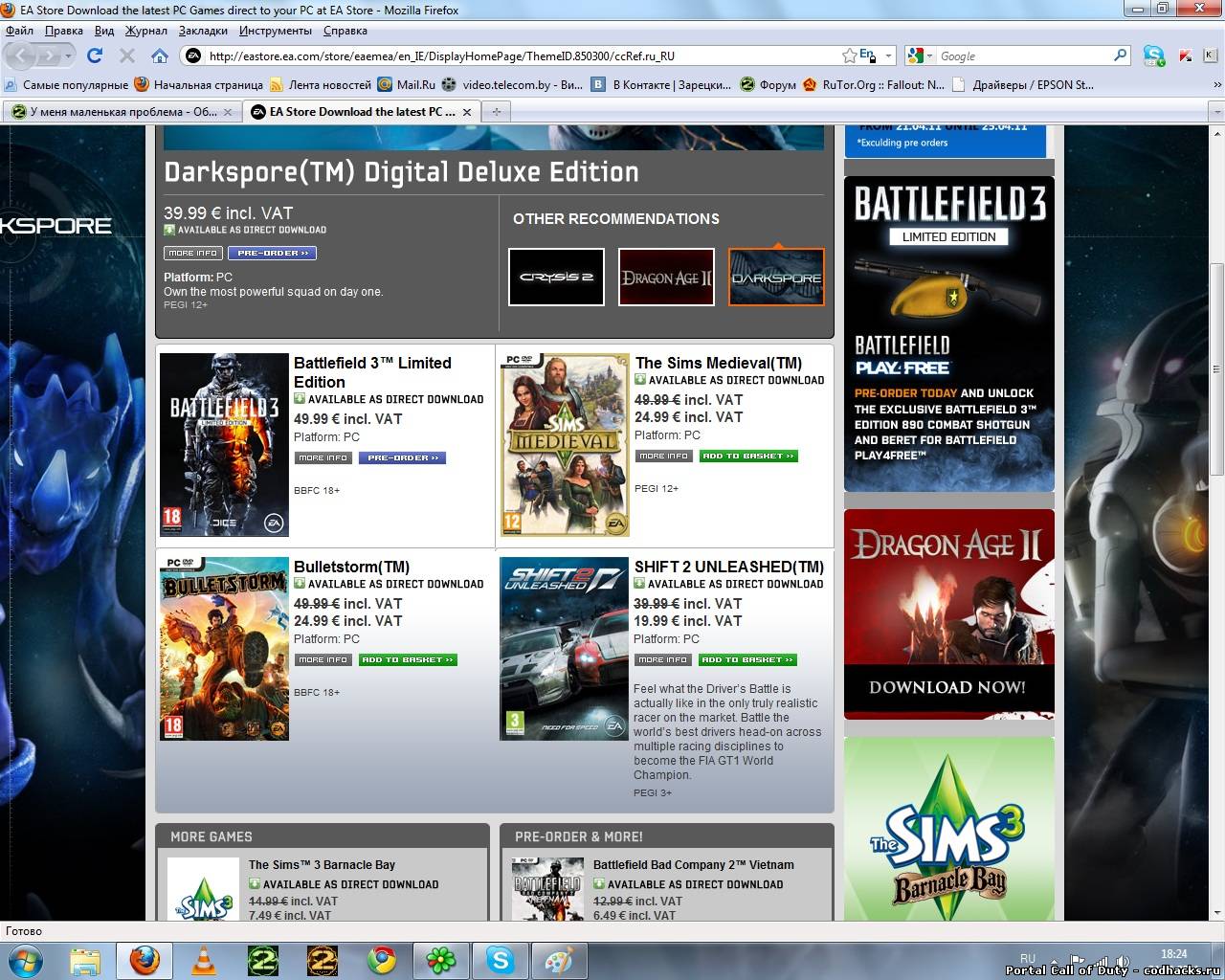
Task: Open the Форум bookmark
Action: pos(768,84)
